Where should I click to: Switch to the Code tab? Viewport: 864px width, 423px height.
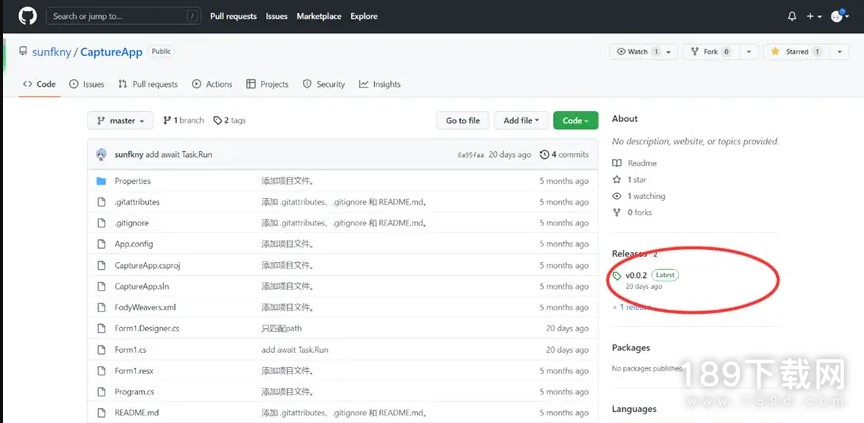(39, 84)
